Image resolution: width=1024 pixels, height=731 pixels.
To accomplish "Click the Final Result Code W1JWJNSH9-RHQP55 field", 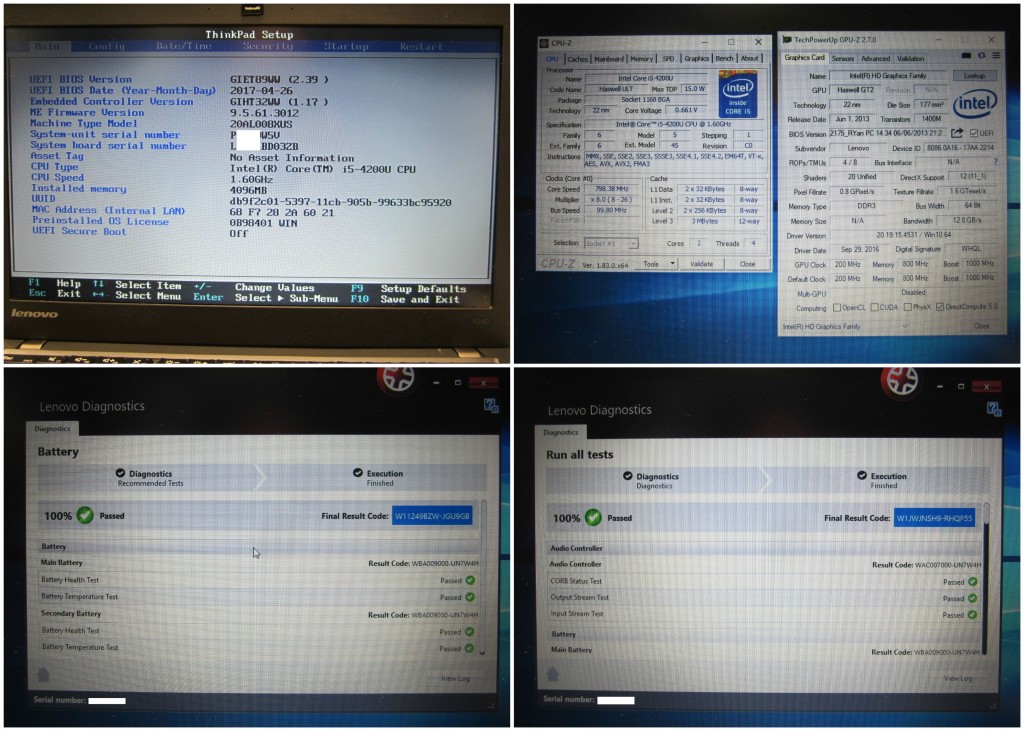I will pos(935,518).
